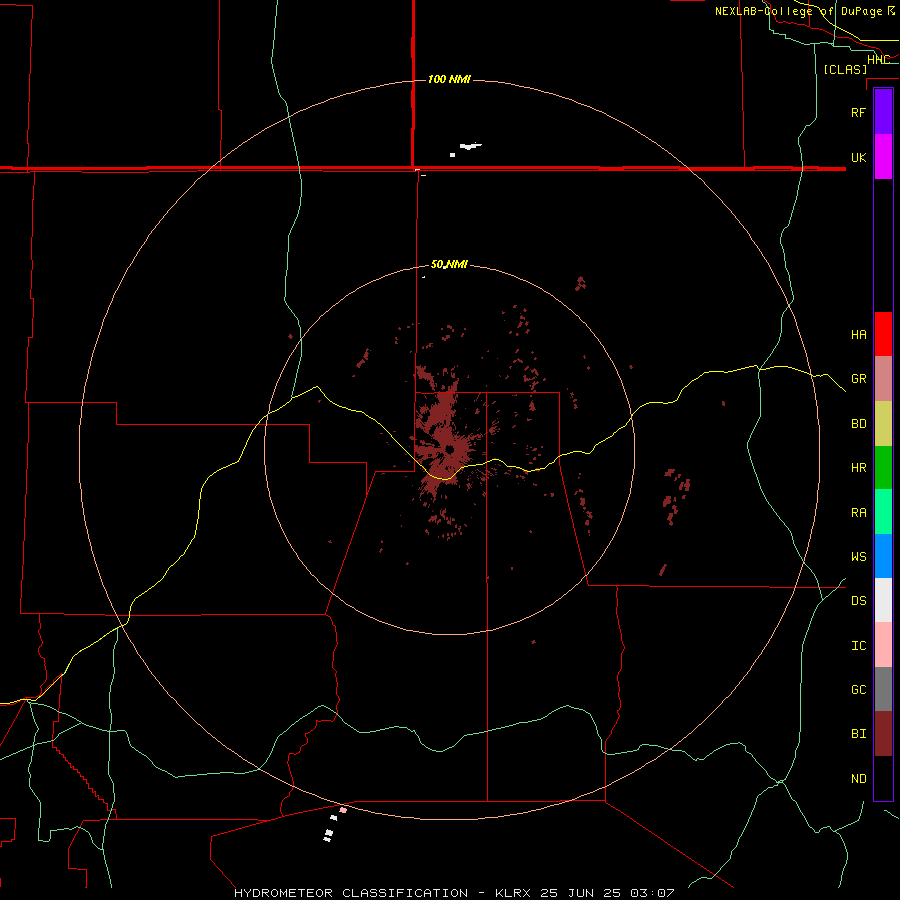Click the red HA legend color swatch
Image resolution: width=900 pixels, height=900 pixels.
(x=883, y=334)
